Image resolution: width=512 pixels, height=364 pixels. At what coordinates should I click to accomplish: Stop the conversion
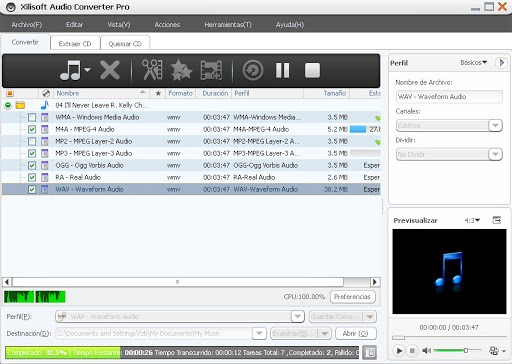pos(312,70)
